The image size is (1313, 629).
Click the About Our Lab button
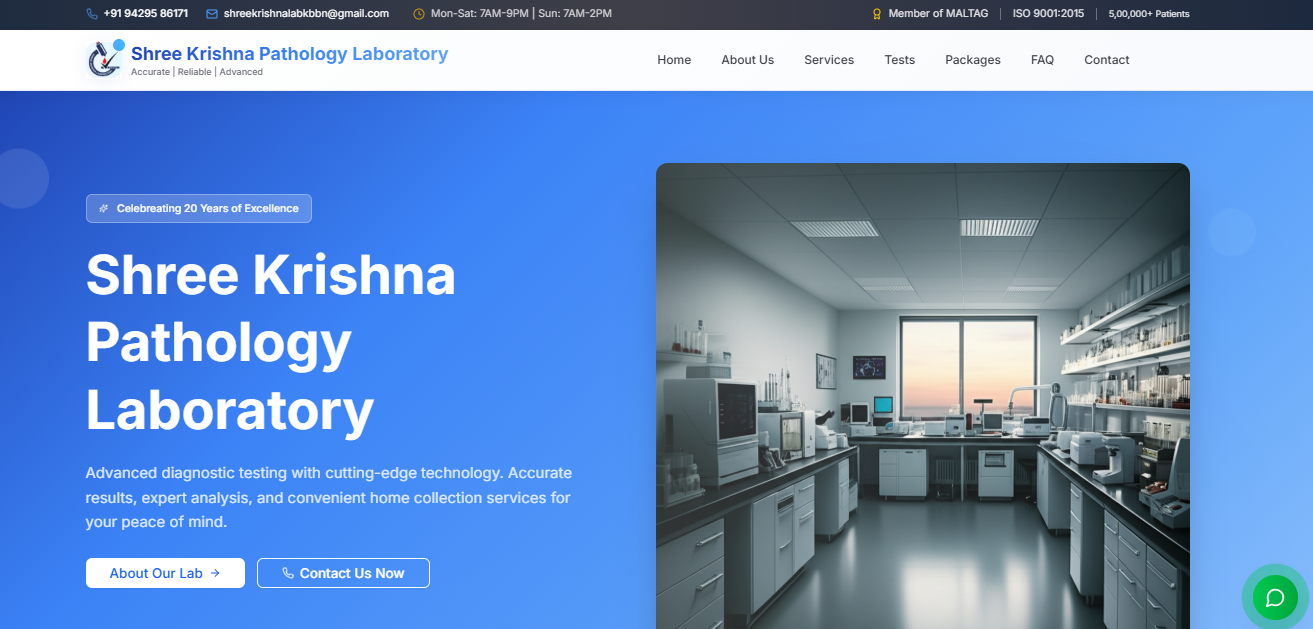(x=165, y=573)
